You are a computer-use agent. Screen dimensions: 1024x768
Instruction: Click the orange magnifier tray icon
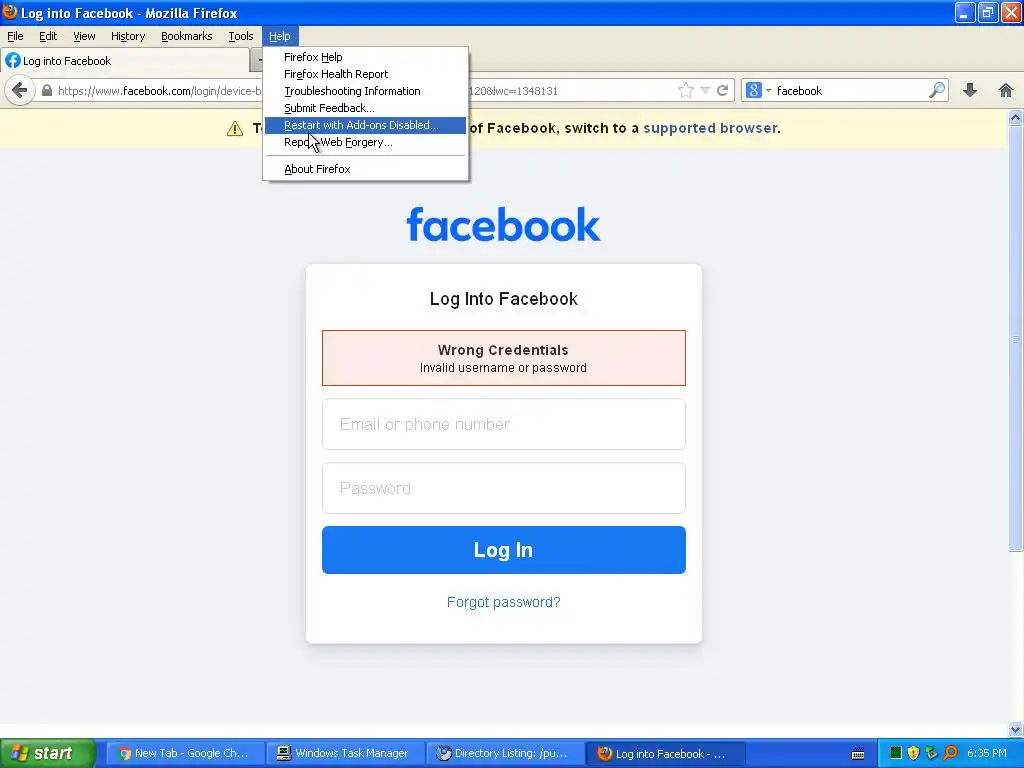click(x=951, y=753)
